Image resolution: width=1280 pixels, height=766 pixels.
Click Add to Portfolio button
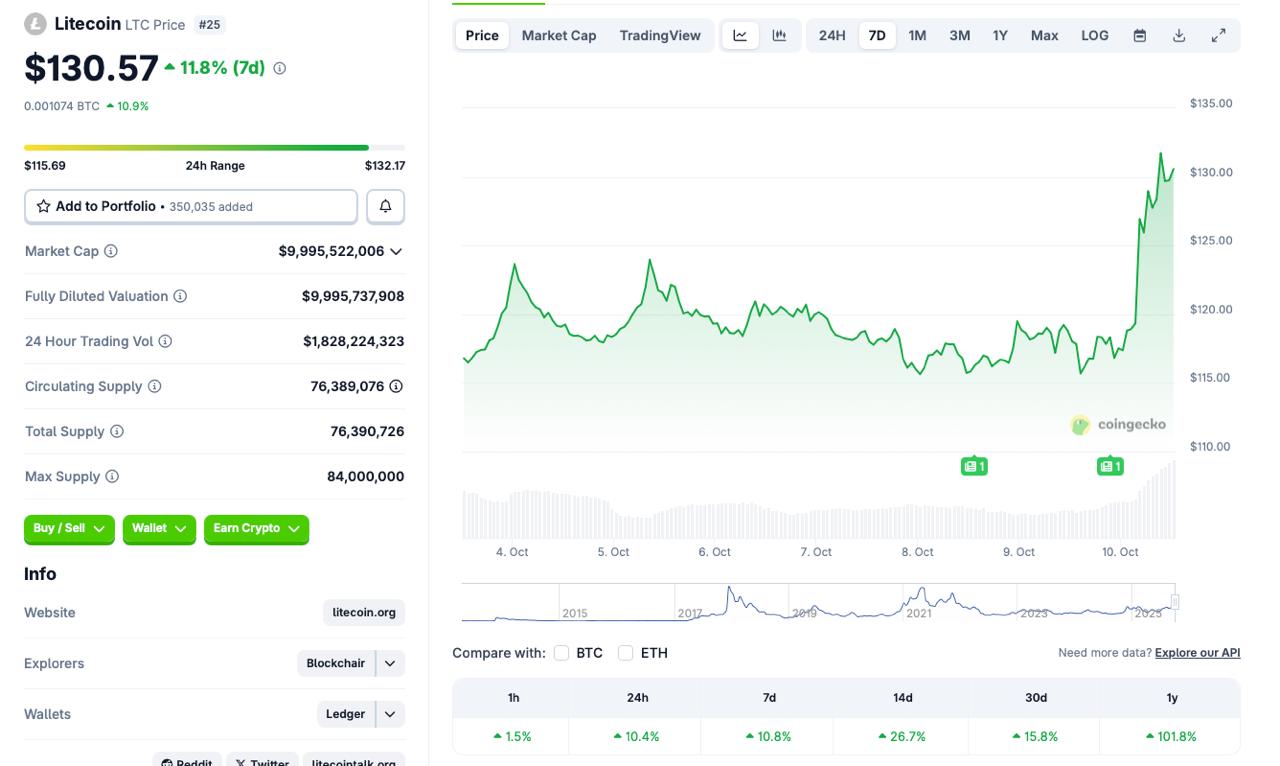tap(190, 206)
